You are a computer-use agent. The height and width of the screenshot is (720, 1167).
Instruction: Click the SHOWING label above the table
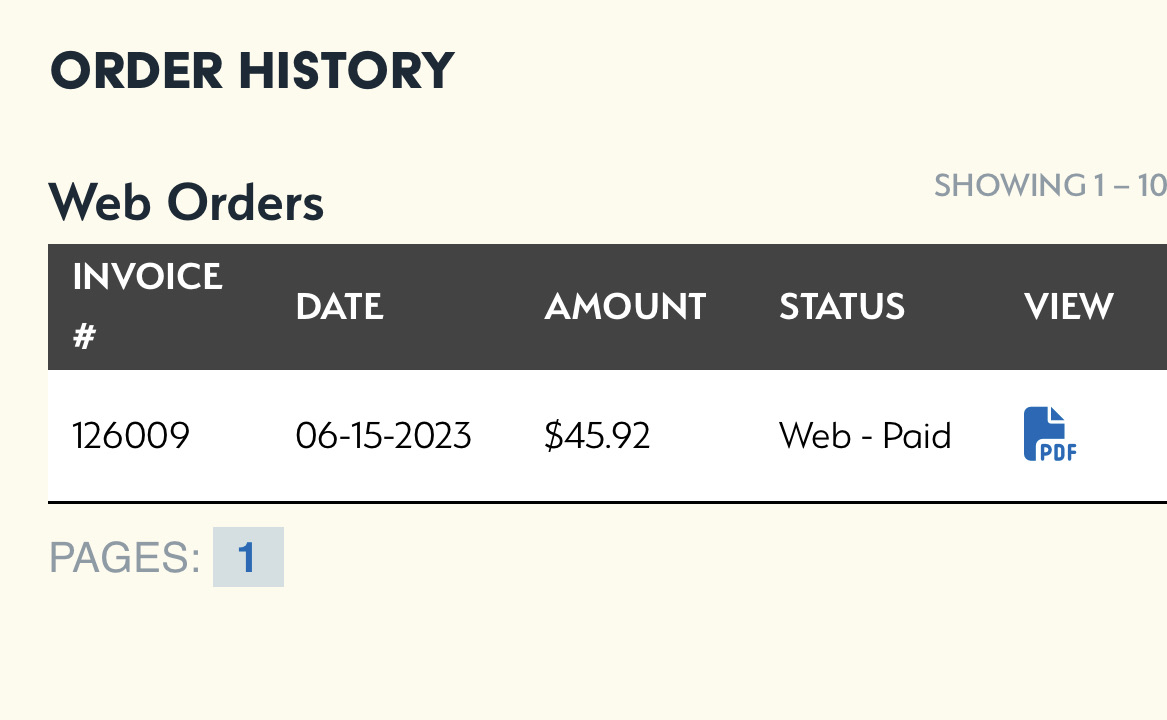[1009, 186]
